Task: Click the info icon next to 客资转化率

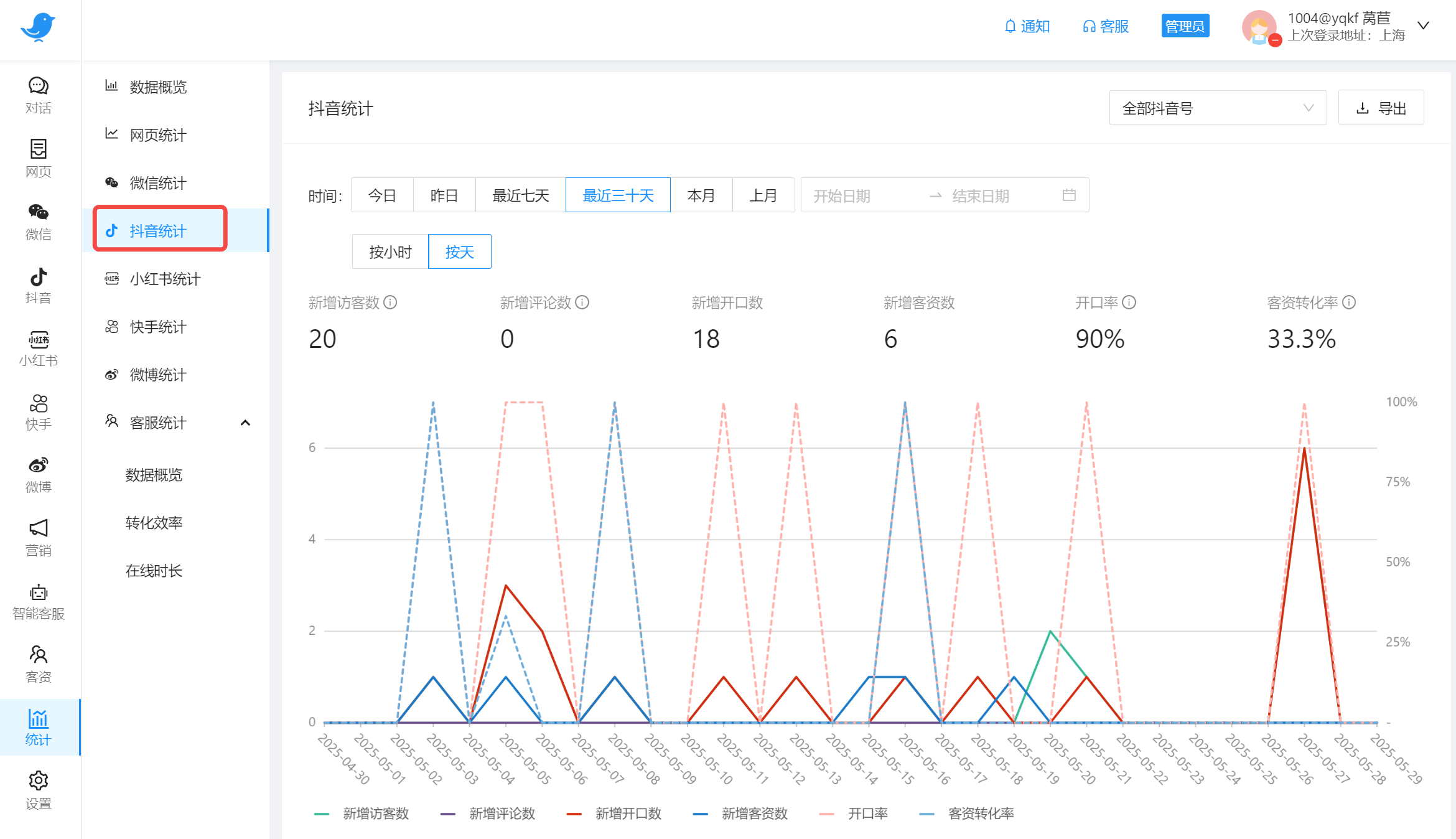Action: pyautogui.click(x=1349, y=302)
